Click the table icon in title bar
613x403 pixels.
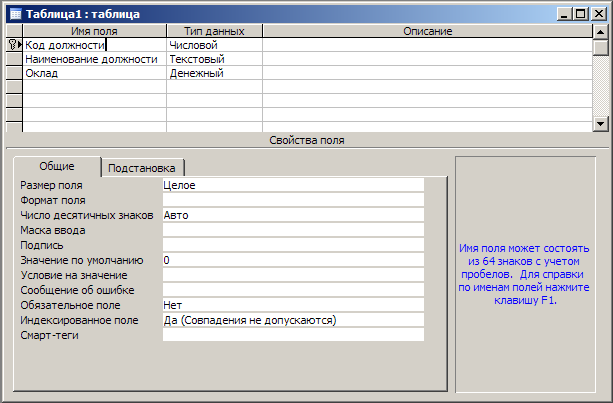[x=16, y=14]
